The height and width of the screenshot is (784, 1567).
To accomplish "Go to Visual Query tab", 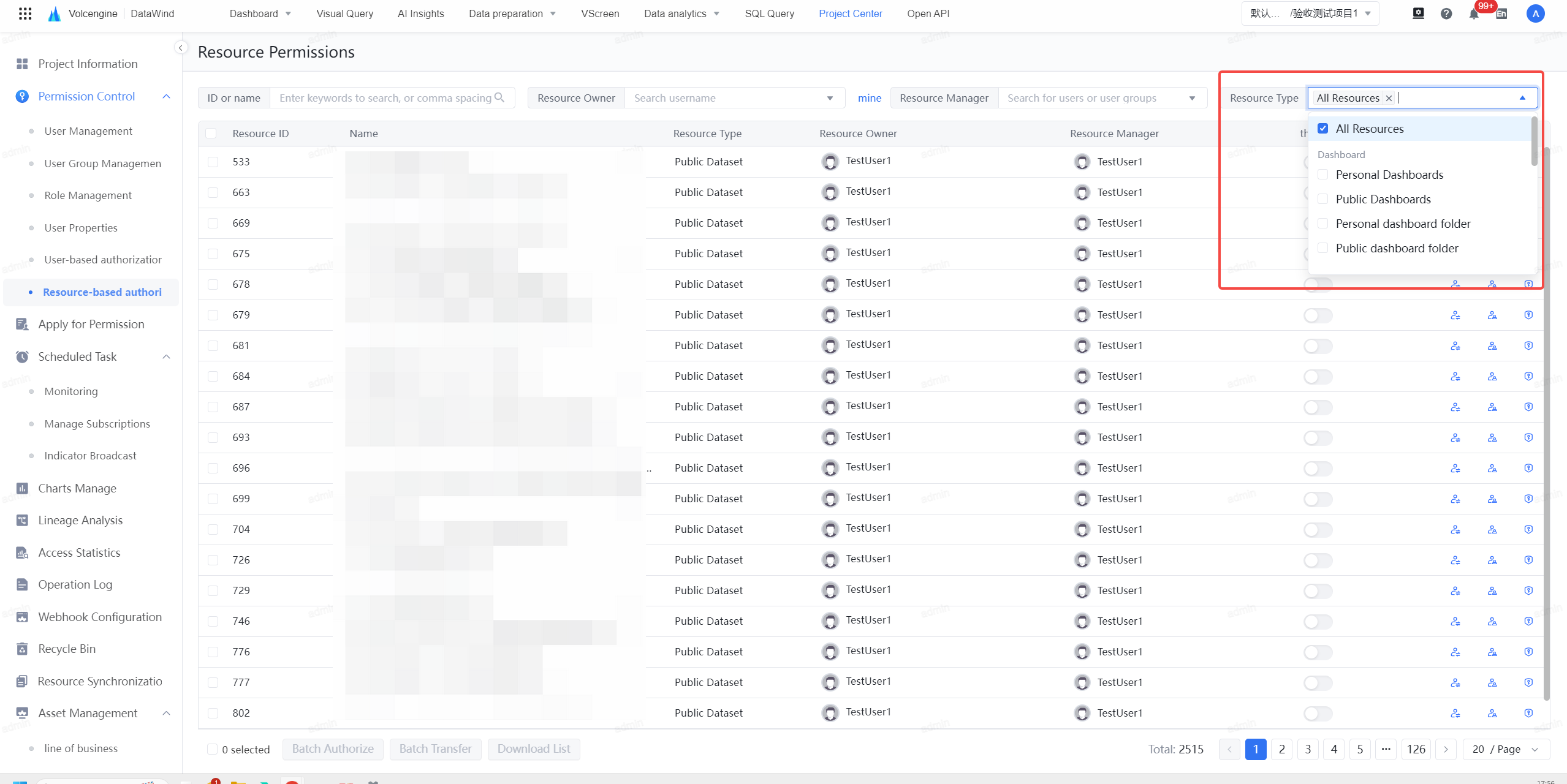I will 344,13.
